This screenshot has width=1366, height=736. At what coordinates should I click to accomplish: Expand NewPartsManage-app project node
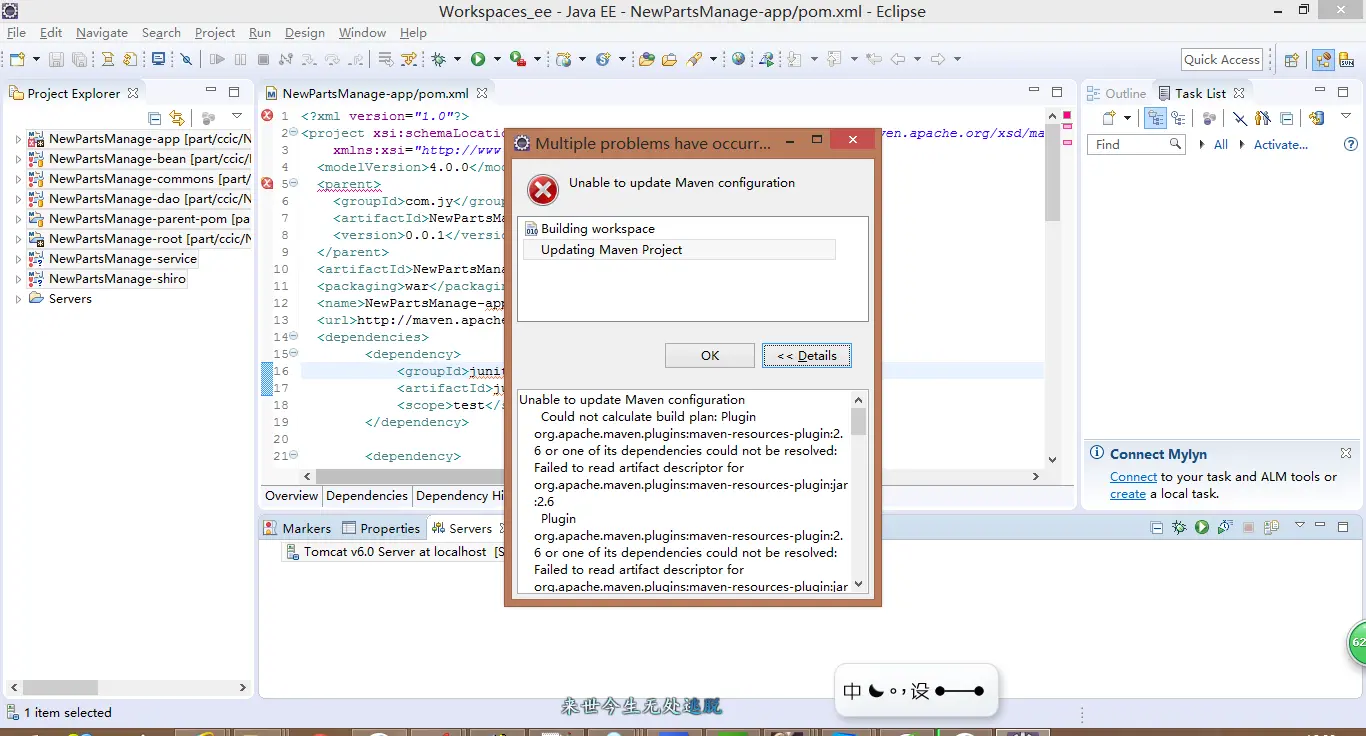click(18, 139)
